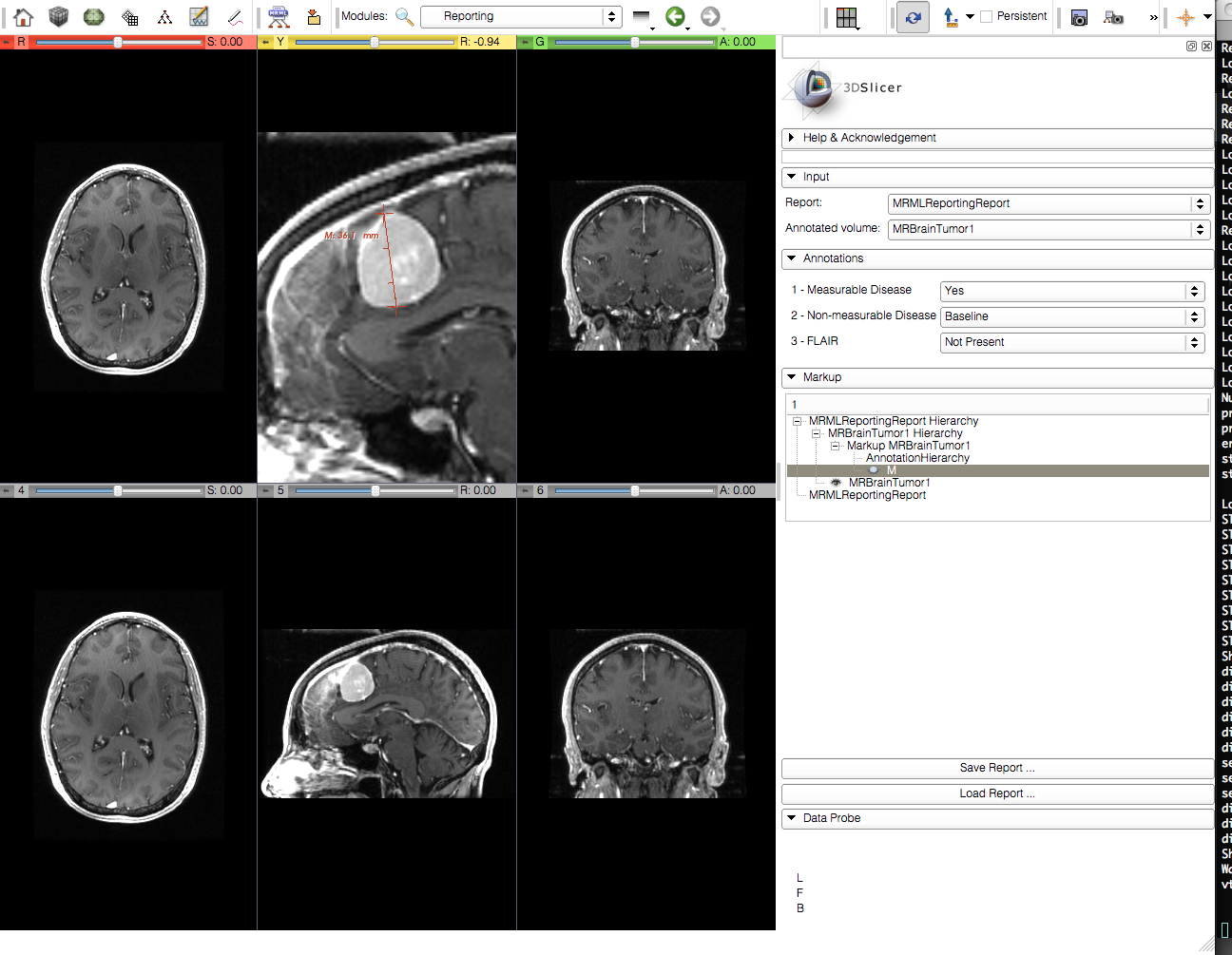This screenshot has height=955, width=1232.
Task: Open the layout grid selector icon
Action: pyautogui.click(x=846, y=17)
